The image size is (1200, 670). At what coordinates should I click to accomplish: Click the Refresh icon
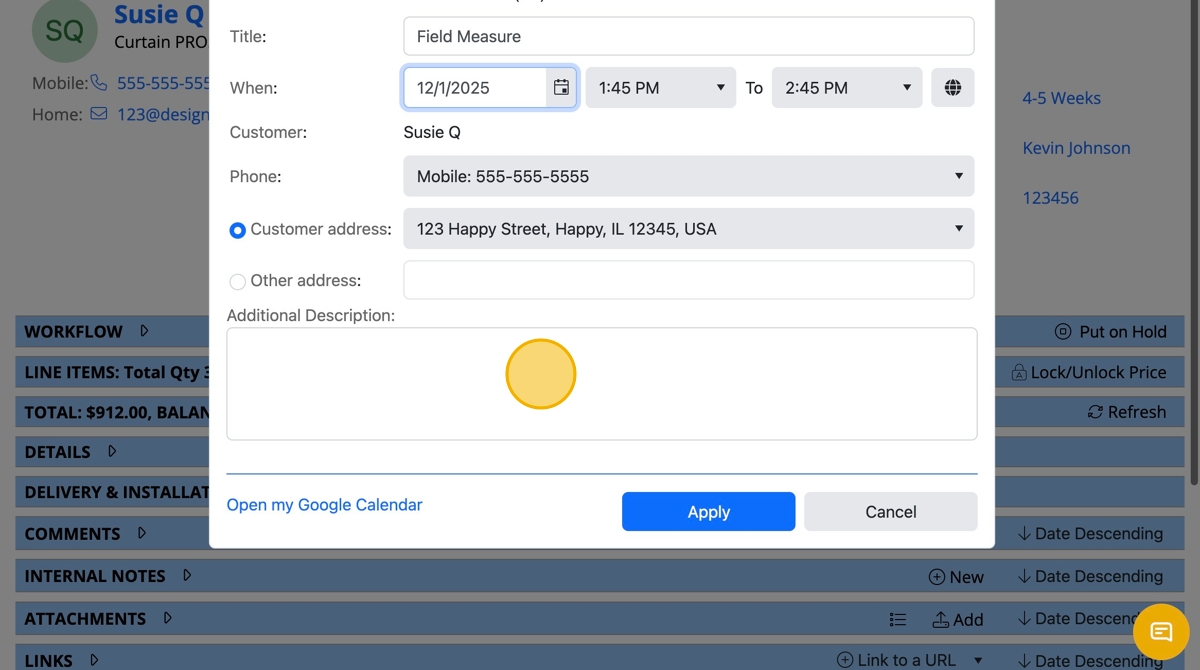[x=1095, y=412]
